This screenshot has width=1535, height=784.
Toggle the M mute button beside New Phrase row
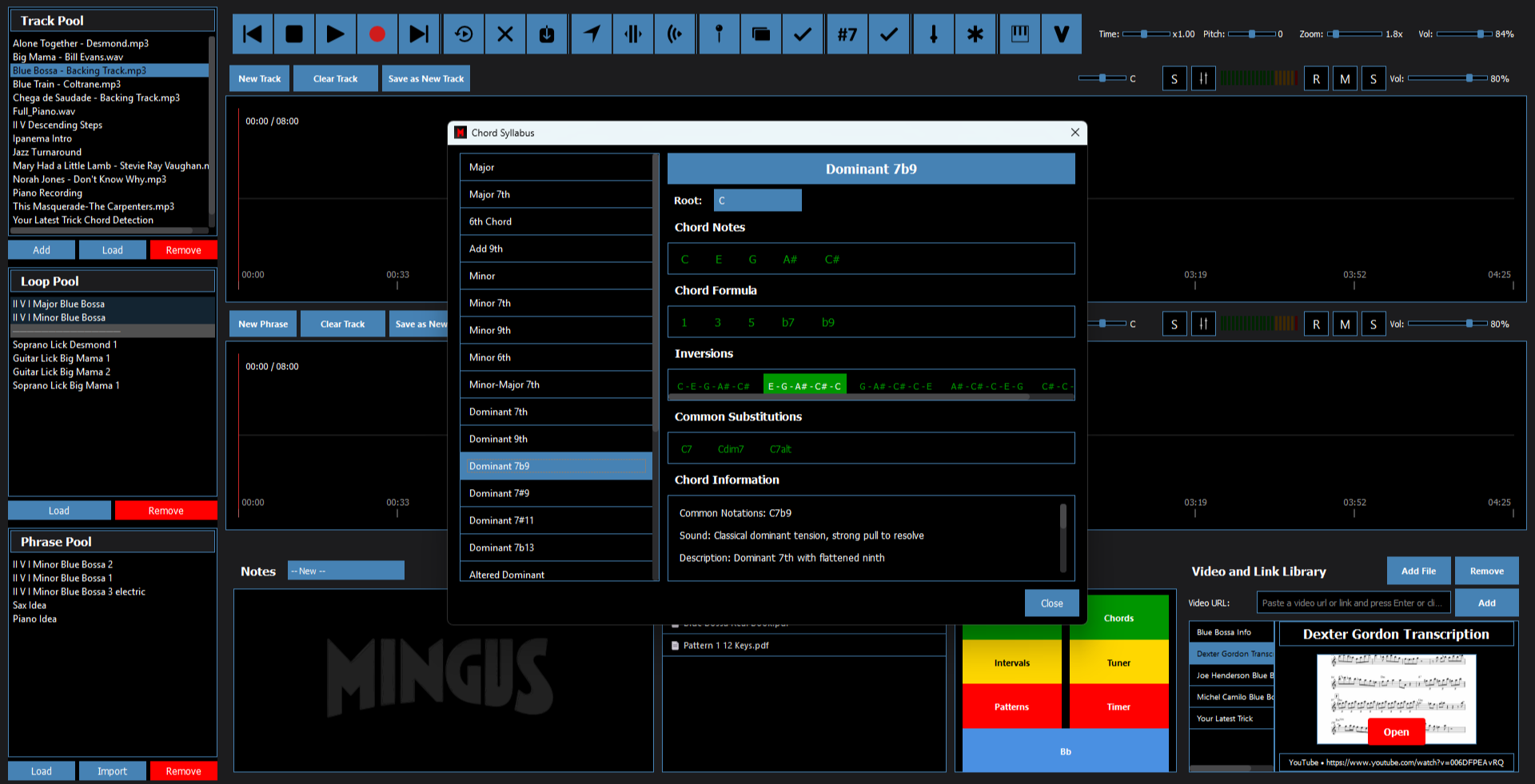pyautogui.click(x=1345, y=324)
